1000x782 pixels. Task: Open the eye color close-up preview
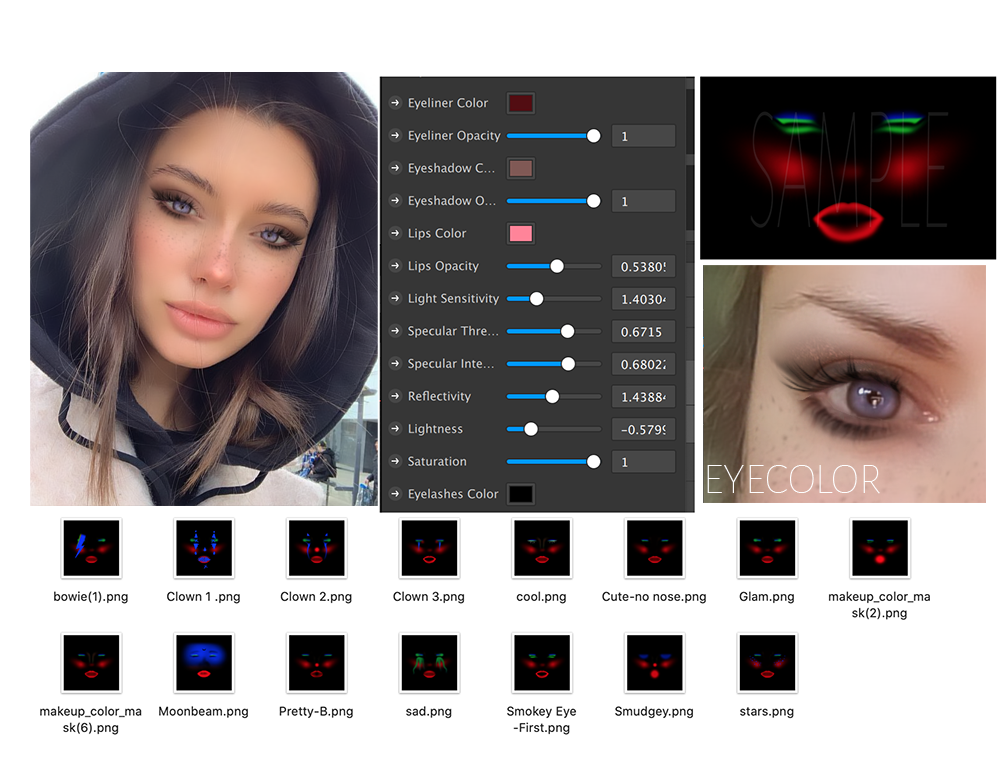(844, 384)
